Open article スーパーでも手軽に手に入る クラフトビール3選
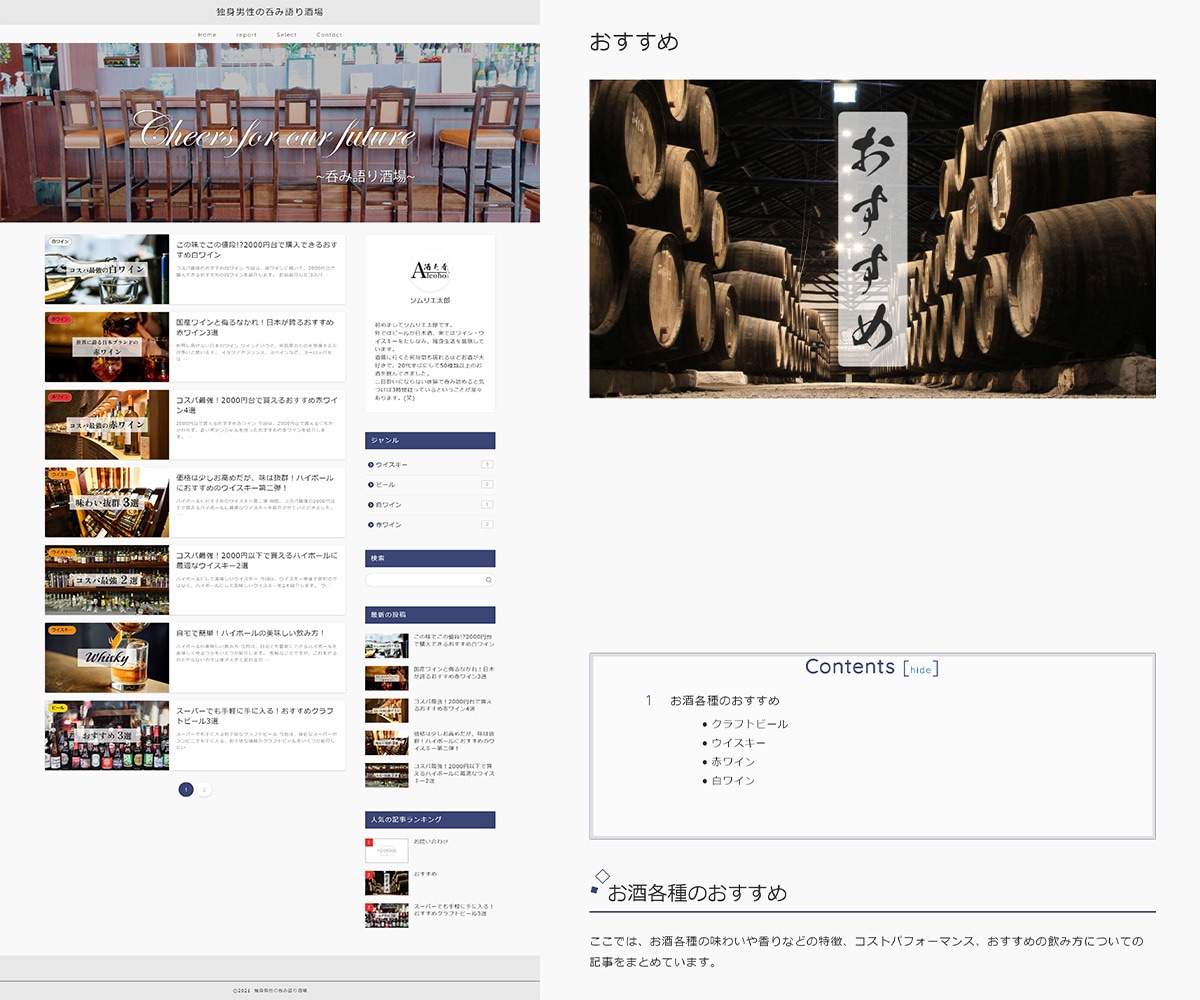Image resolution: width=1200 pixels, height=1000 pixels. point(256,716)
